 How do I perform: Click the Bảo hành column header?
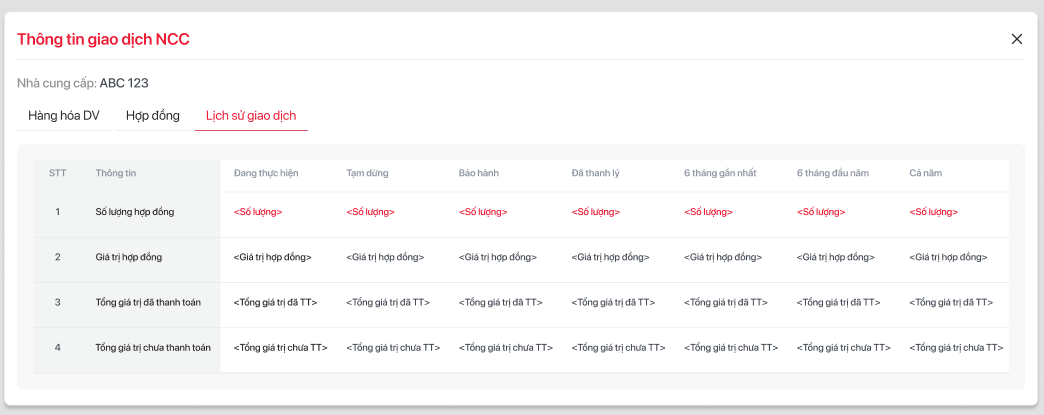coord(479,173)
